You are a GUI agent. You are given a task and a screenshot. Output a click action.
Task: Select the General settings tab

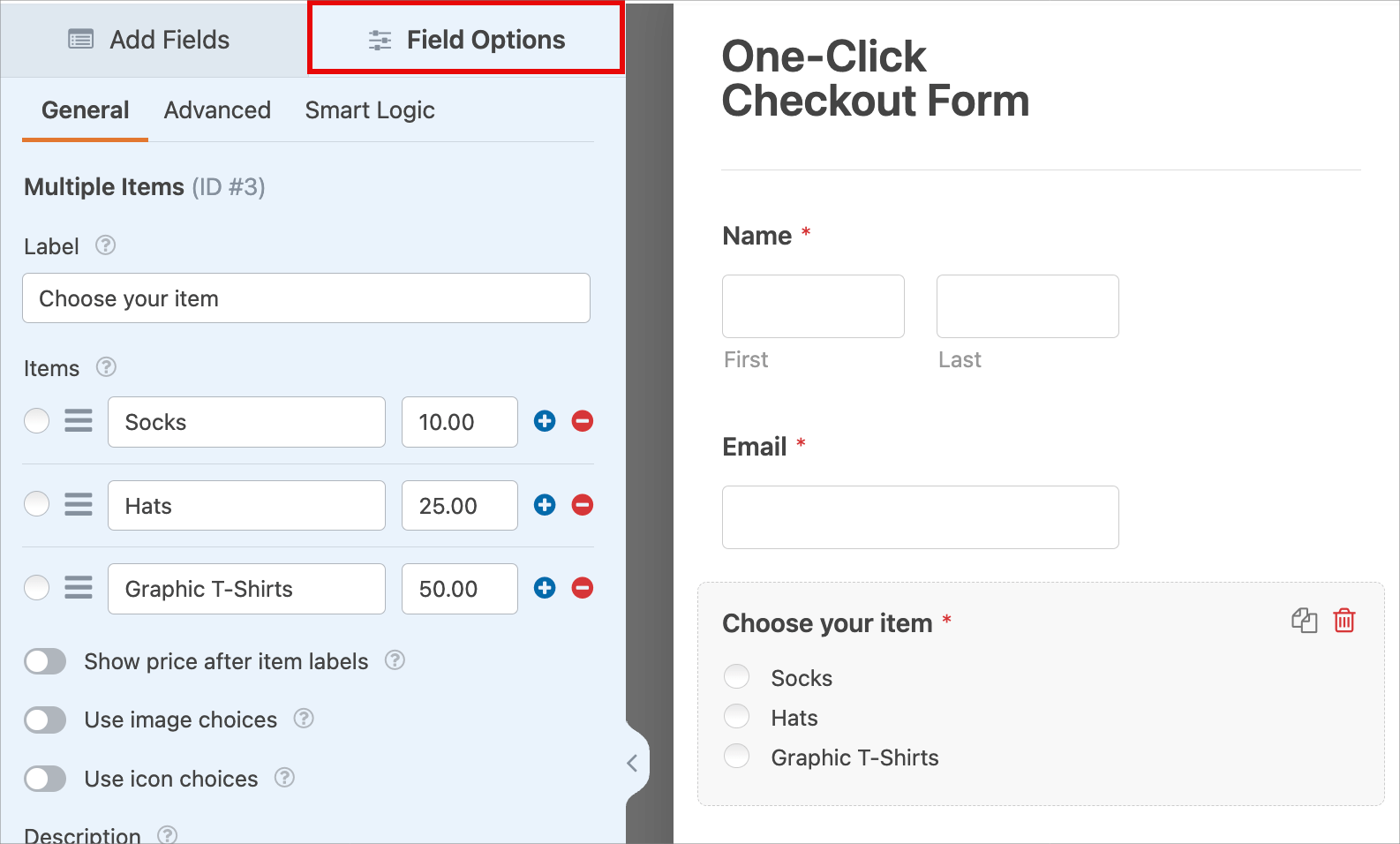pyautogui.click(x=85, y=109)
